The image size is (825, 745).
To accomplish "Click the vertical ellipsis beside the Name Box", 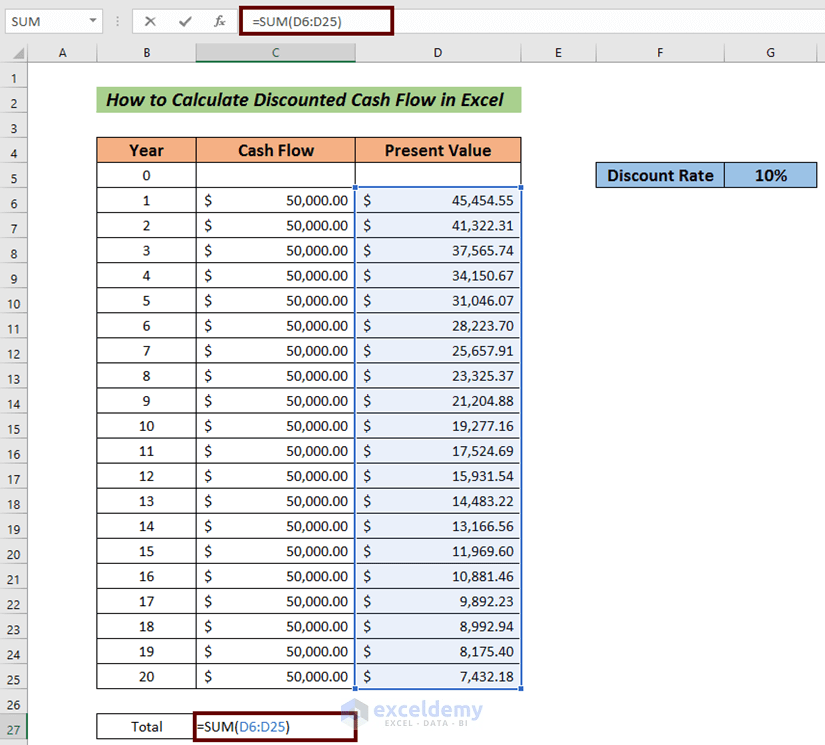I will click(117, 20).
